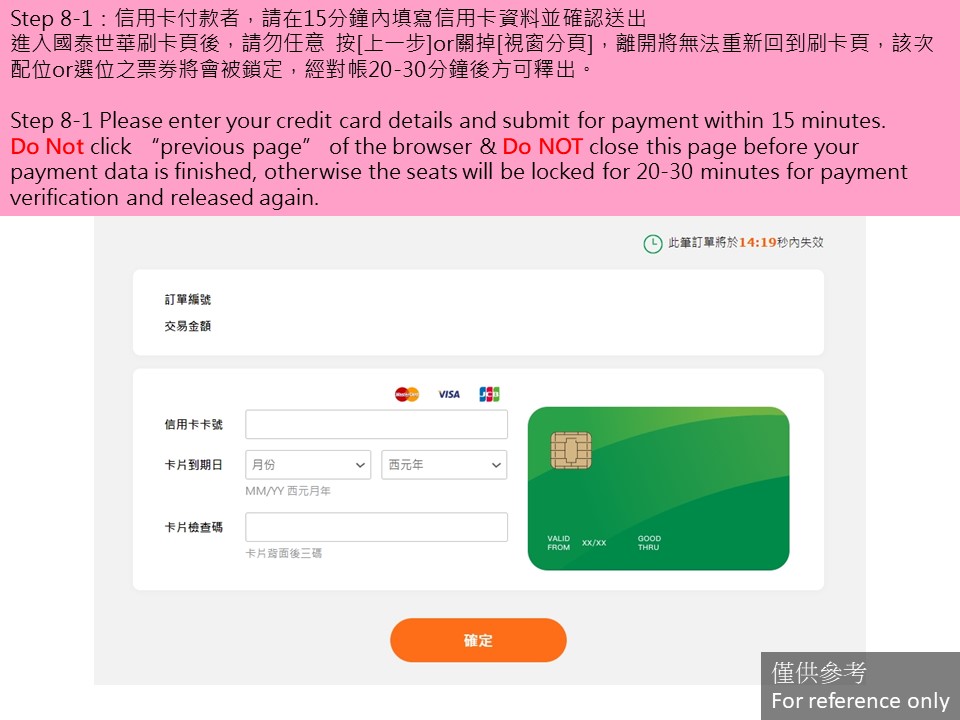Click the chevron arrow of month selector
This screenshot has height=720, width=960.
pyautogui.click(x=360, y=465)
